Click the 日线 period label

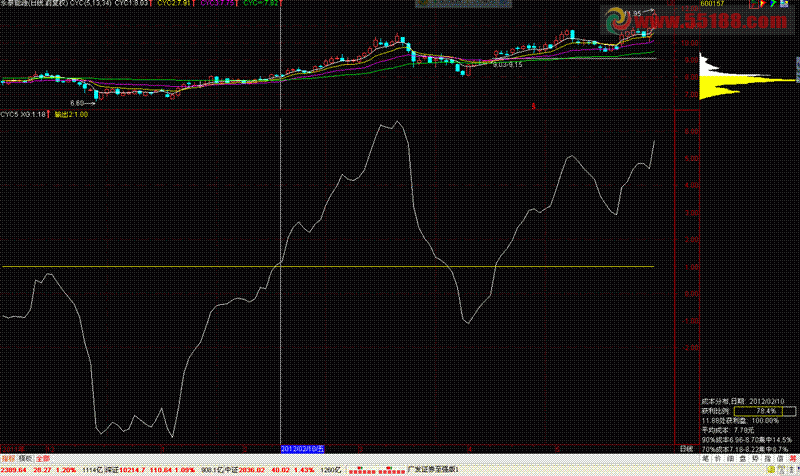coord(687,449)
